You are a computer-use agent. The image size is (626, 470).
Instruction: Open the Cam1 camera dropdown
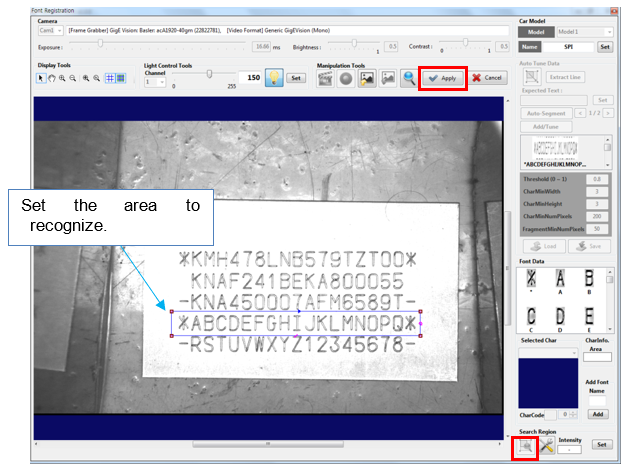[50, 31]
